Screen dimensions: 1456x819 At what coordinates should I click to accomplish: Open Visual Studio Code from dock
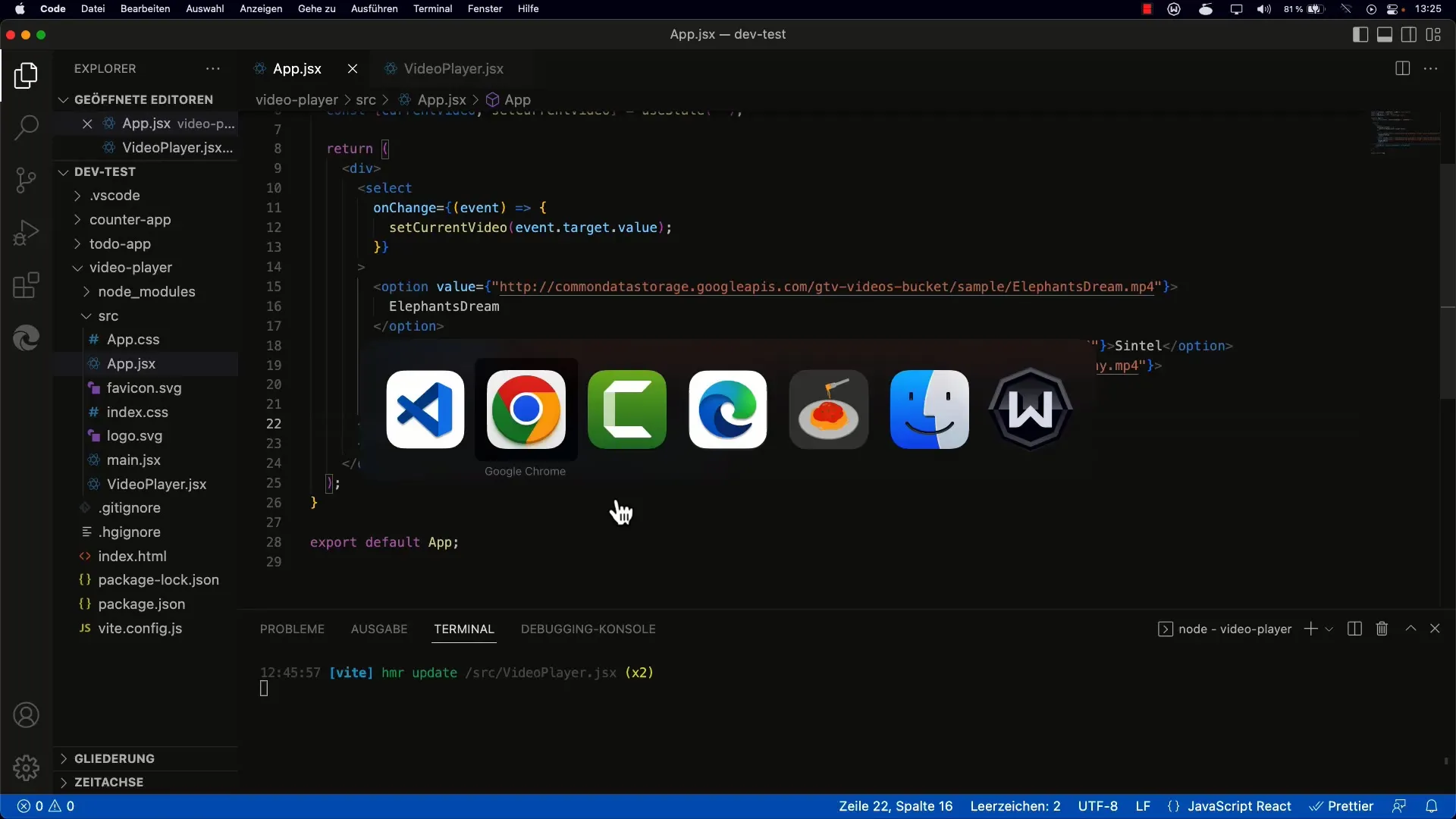[x=425, y=409]
